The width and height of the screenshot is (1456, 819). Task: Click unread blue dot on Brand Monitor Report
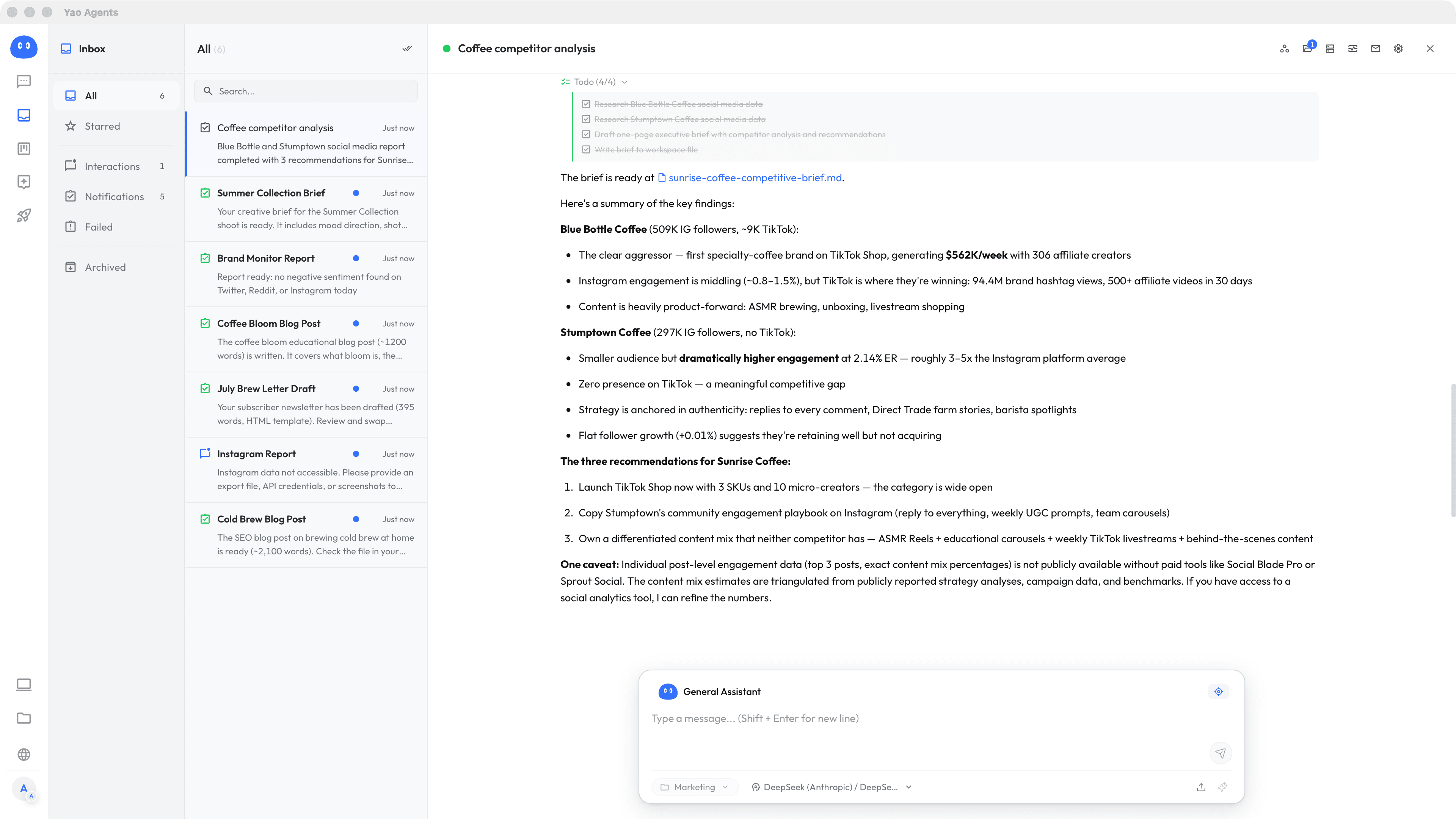click(x=356, y=258)
